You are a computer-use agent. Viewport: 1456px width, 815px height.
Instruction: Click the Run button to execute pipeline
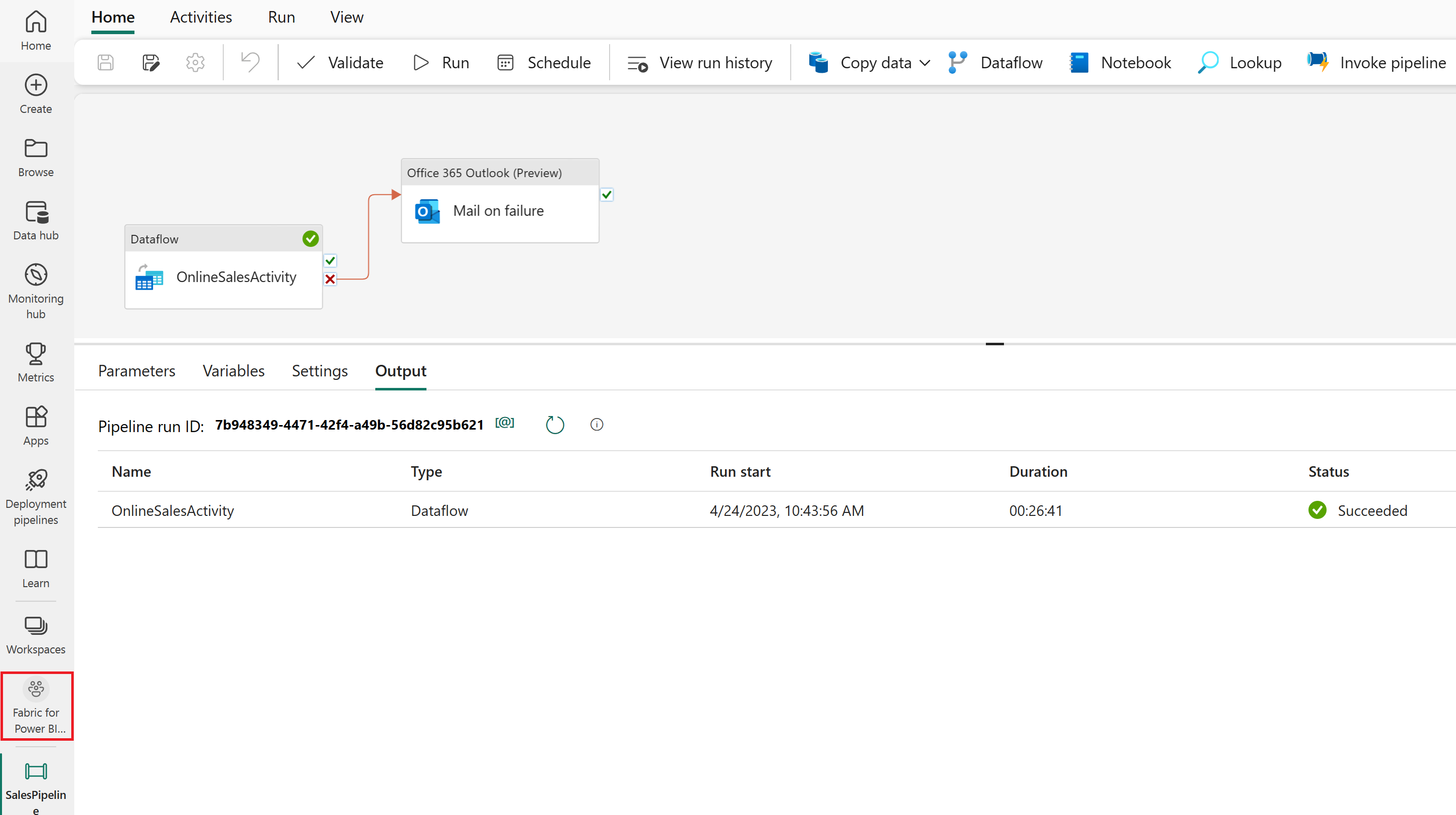(x=441, y=62)
